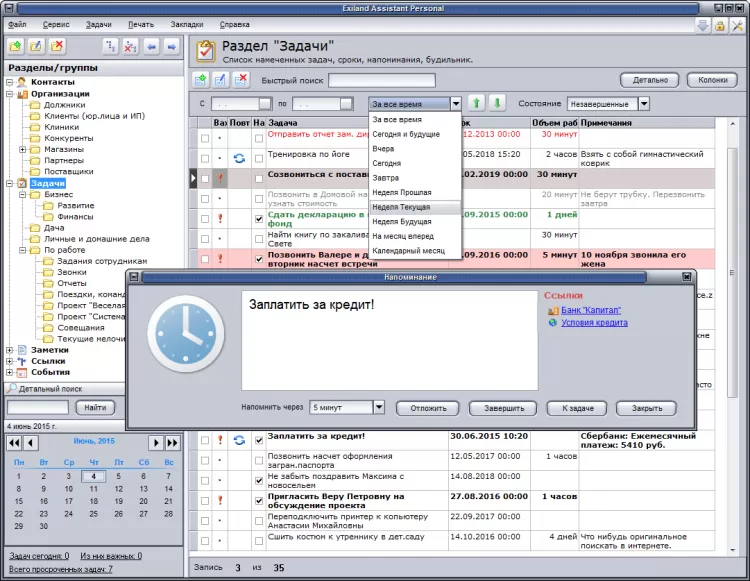Viewport: 750px width, 581px height.
Task: Click the add task icon beside quick search
Action: point(200,80)
